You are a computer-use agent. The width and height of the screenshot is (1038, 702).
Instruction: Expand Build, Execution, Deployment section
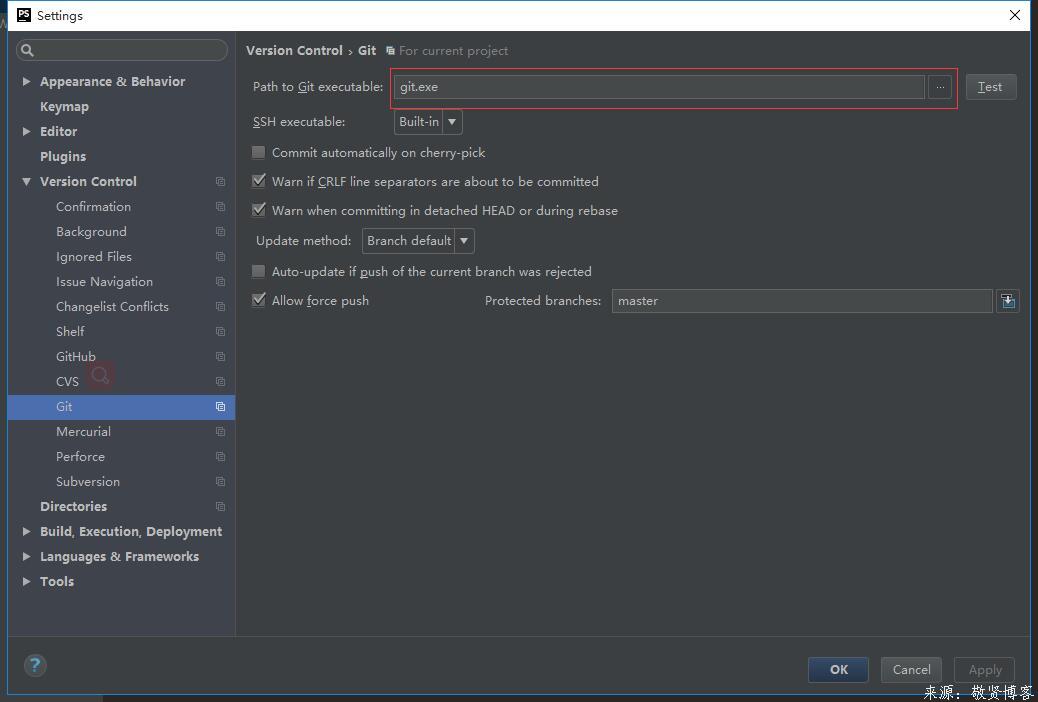[x=26, y=532]
